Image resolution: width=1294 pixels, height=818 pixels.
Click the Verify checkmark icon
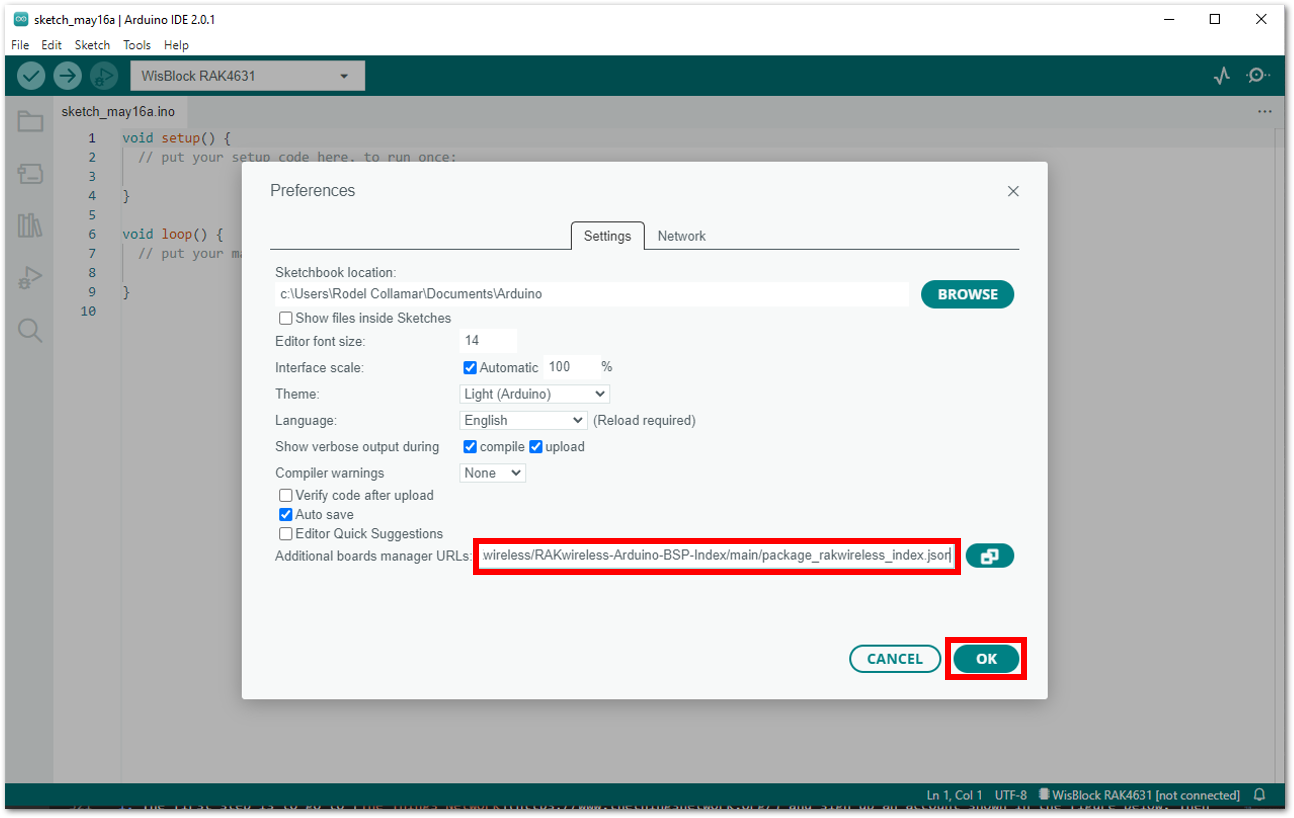pyautogui.click(x=31, y=76)
